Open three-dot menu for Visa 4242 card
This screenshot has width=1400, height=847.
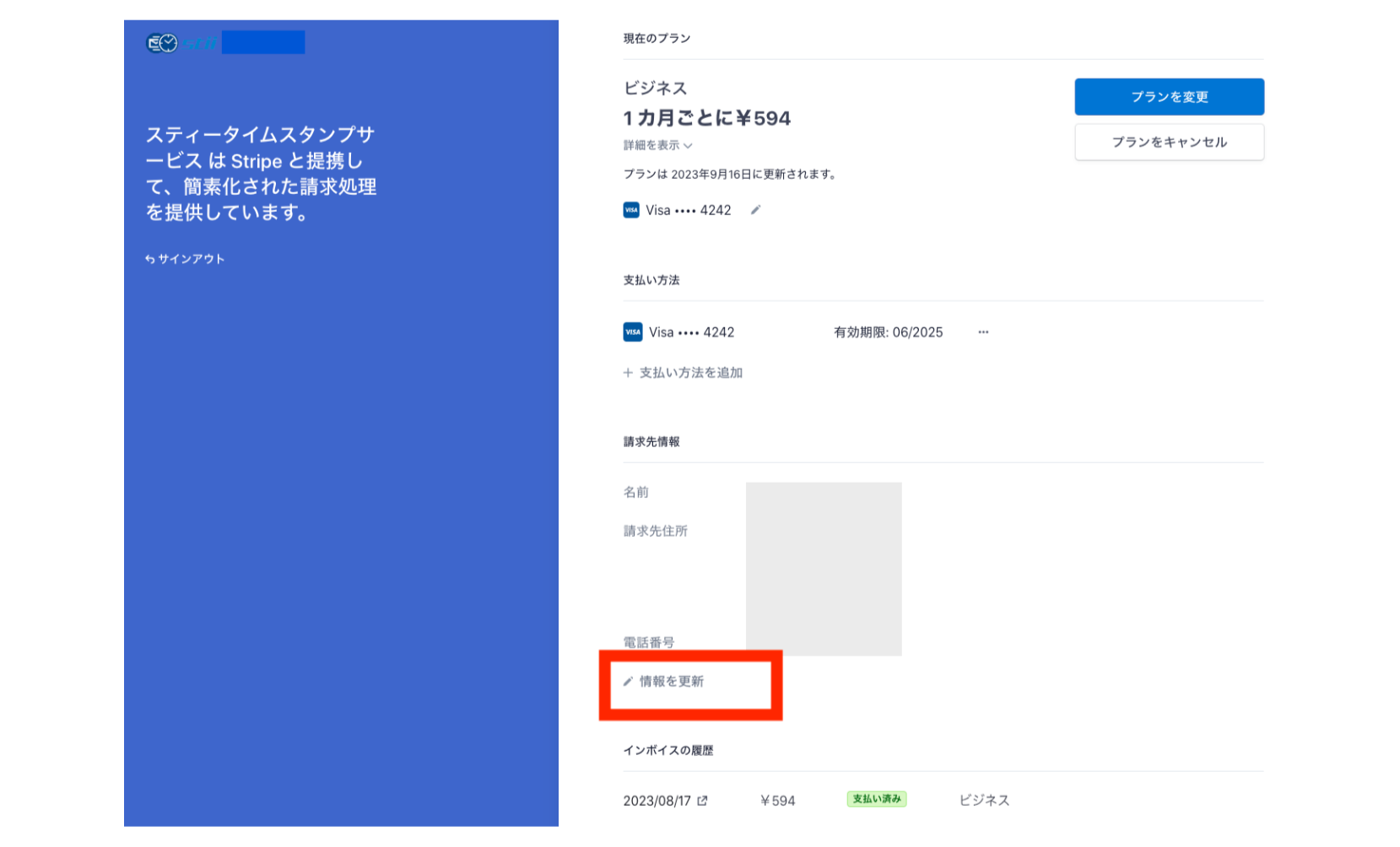click(x=983, y=332)
